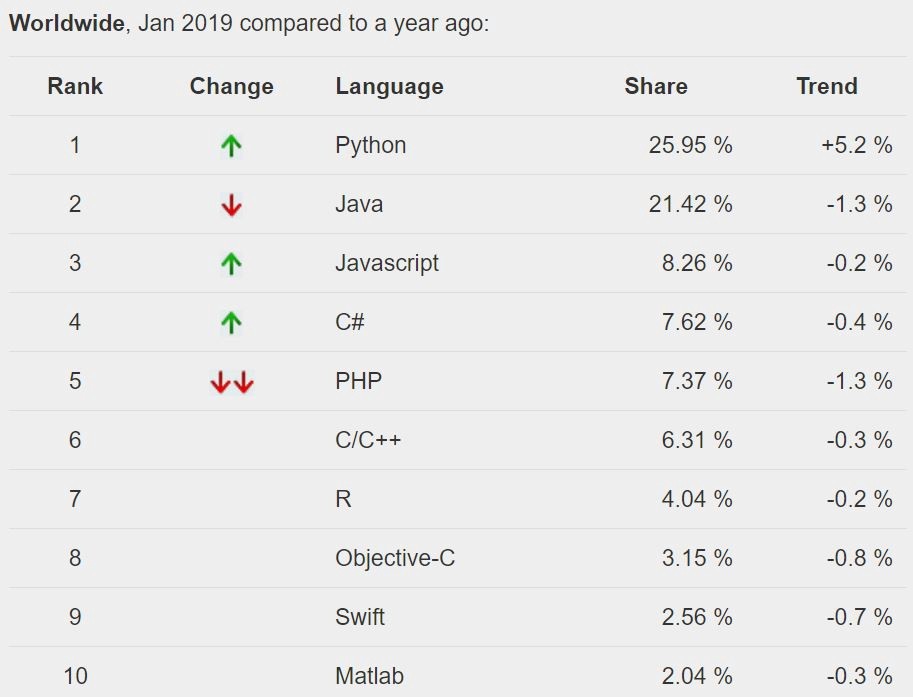Click the Java language name

[359, 204]
